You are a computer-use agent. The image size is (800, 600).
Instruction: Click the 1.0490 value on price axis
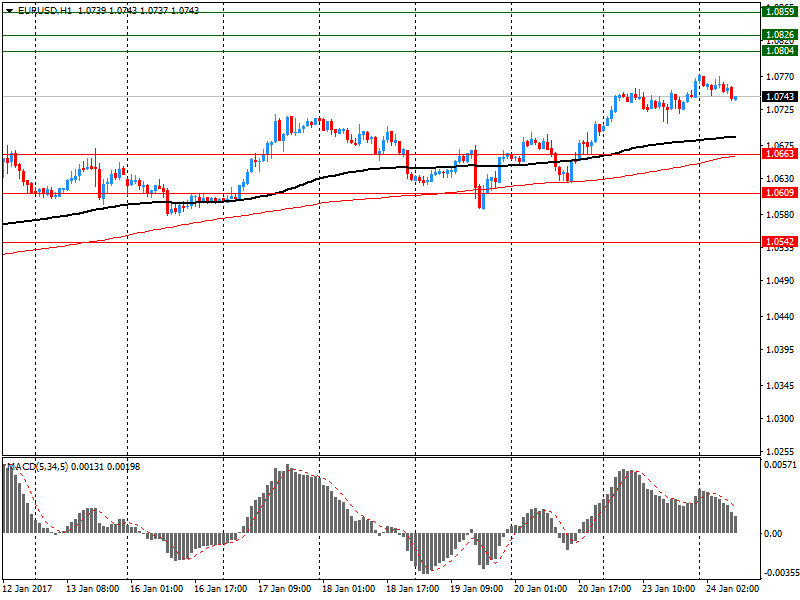[x=780, y=281]
